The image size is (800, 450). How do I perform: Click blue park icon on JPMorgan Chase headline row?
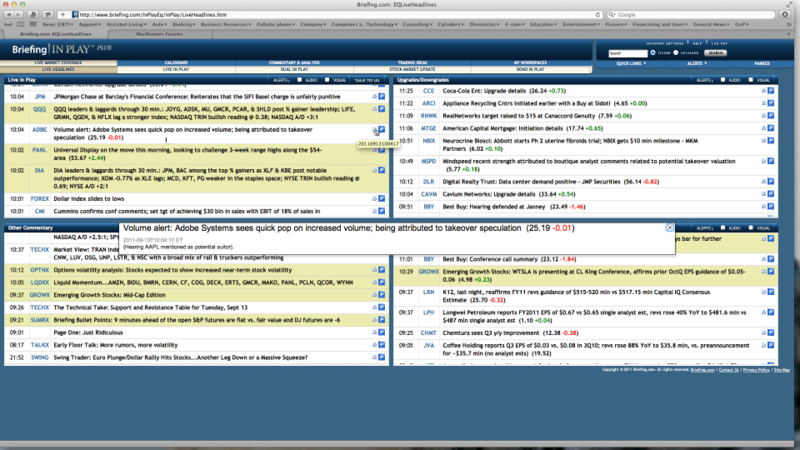(382, 96)
